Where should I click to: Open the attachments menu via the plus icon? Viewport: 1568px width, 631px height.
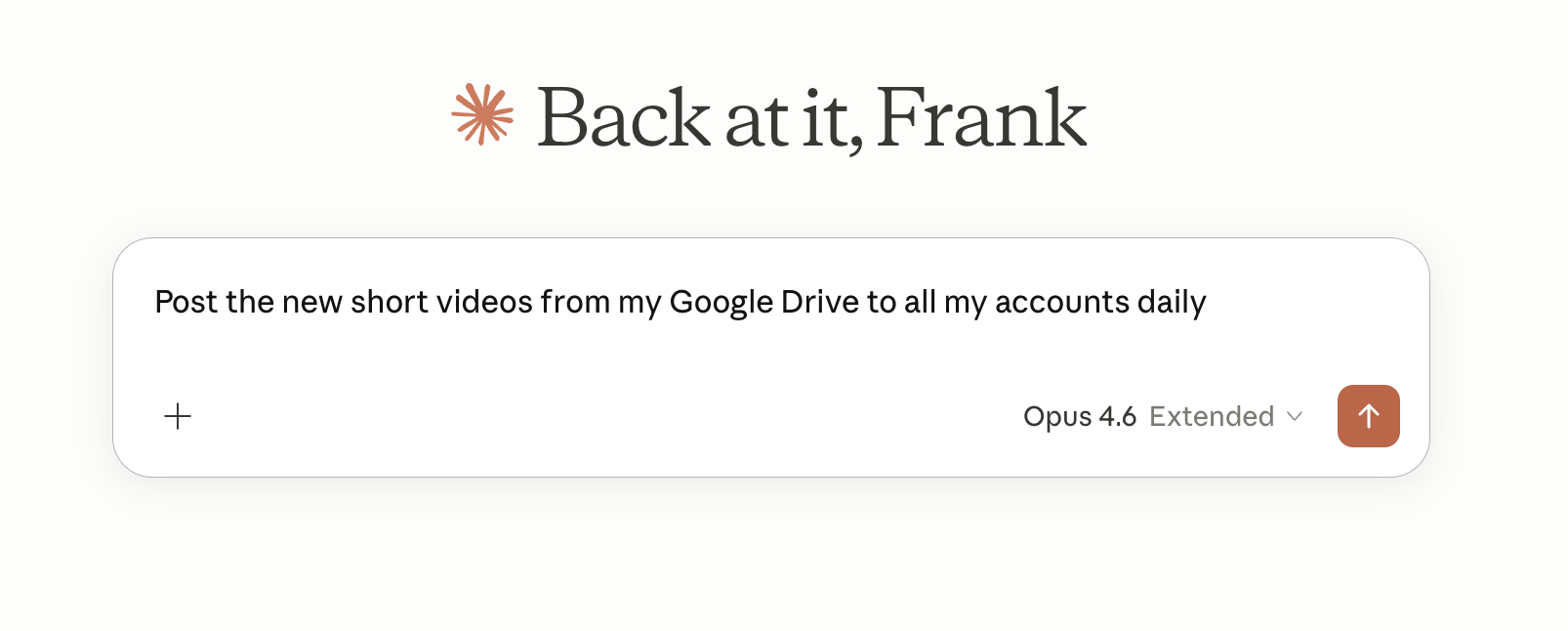[x=177, y=416]
